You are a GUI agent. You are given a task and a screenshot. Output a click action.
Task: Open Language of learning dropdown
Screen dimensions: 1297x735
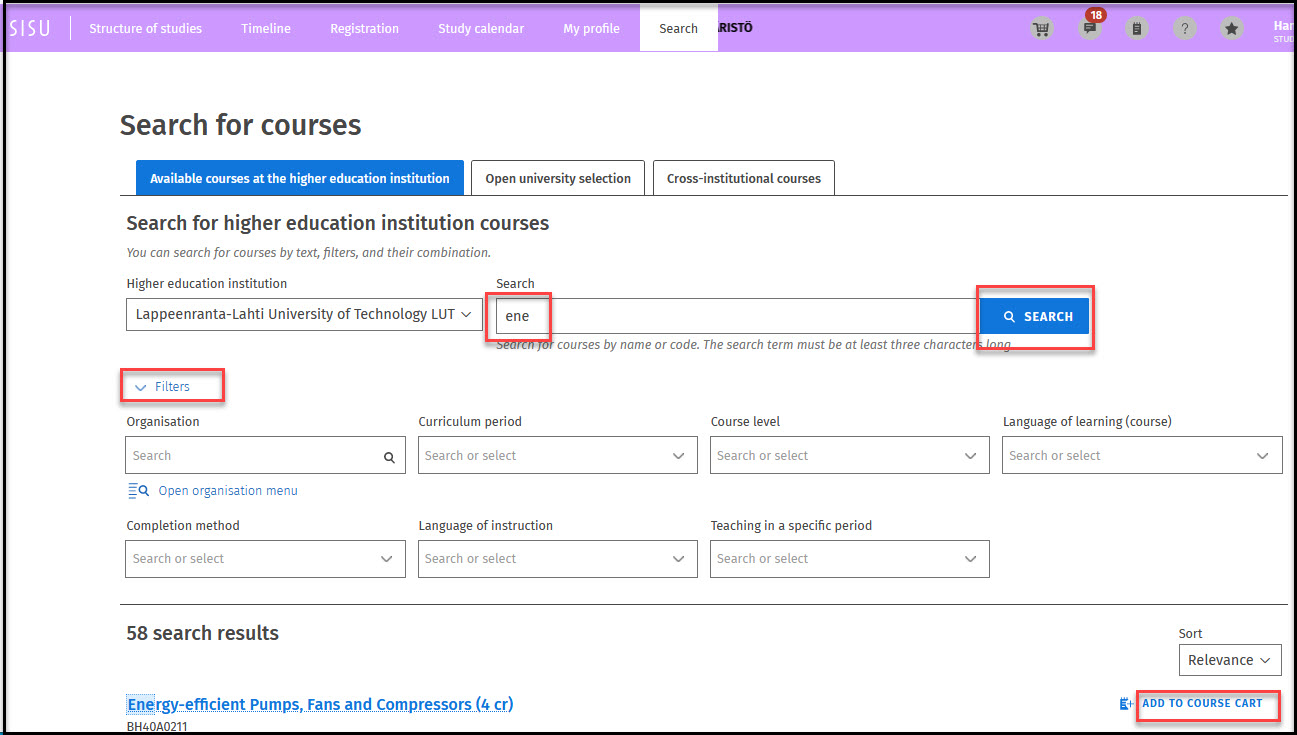tap(1141, 456)
